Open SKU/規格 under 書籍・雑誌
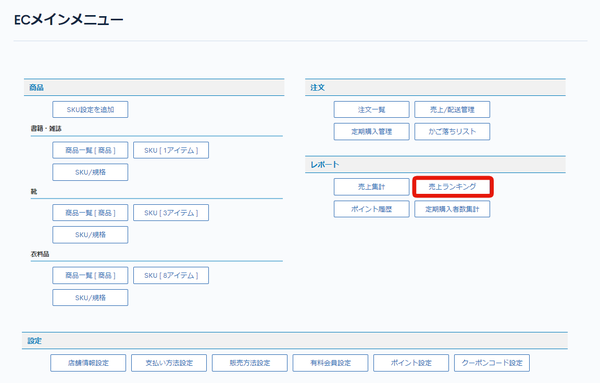 tap(90, 172)
